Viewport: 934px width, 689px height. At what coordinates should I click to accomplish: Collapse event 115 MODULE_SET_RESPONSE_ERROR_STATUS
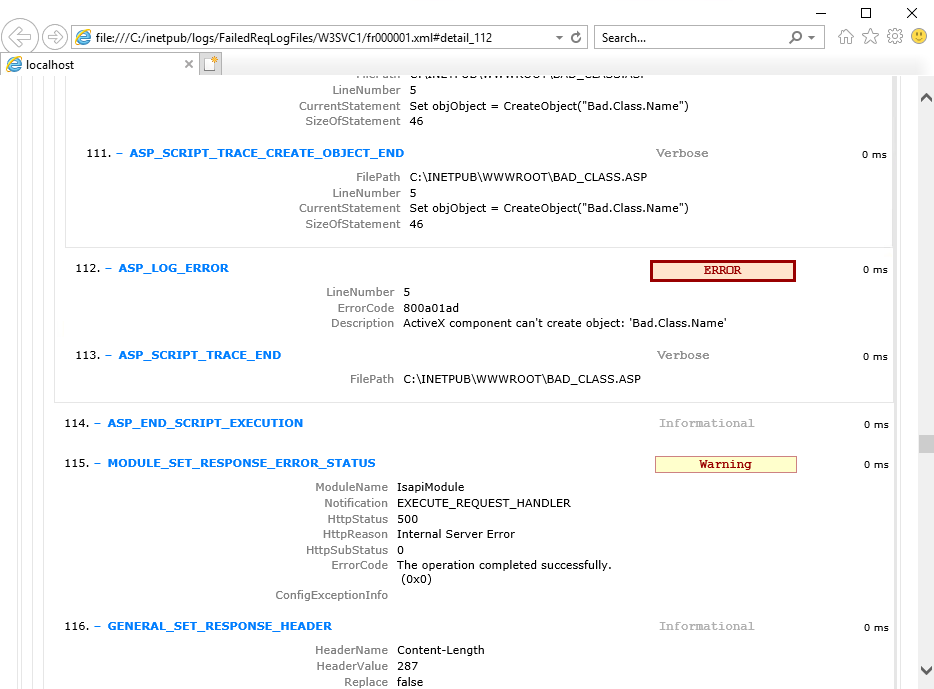98,463
